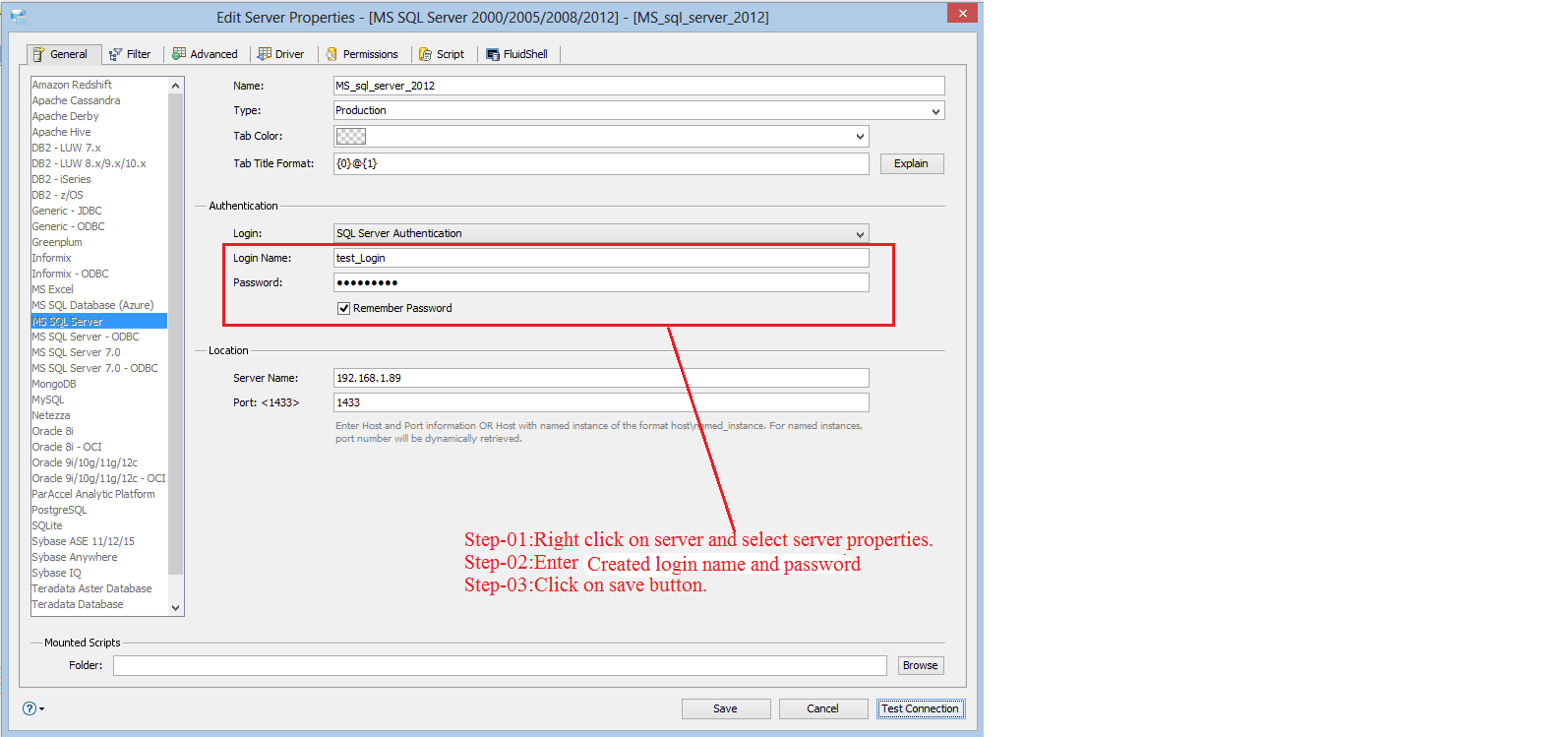Select Apache Cassandra in the list
The image size is (1568, 737).
pyautogui.click(x=76, y=100)
